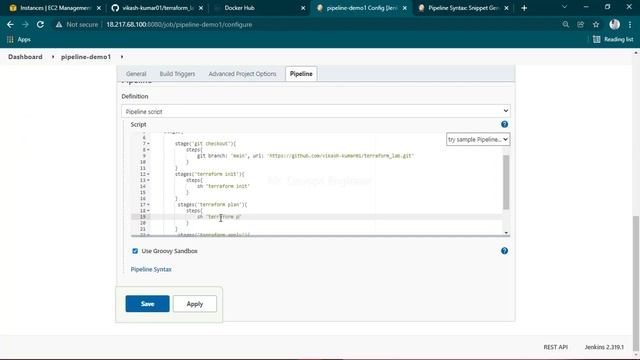Viewport: 640px width, 360px height.
Task: Click script editor vertical scrollbar thumb
Action: click(506, 182)
